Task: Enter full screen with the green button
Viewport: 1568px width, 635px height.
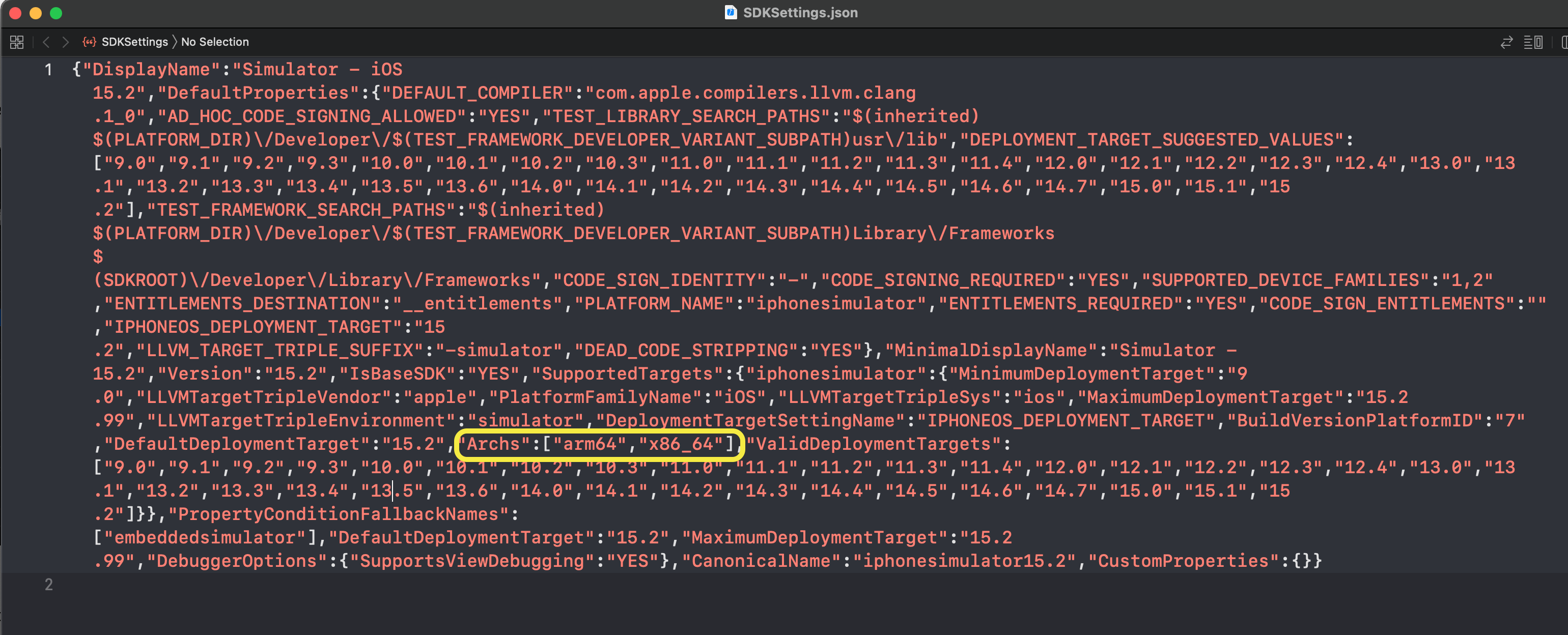Action: (x=56, y=13)
